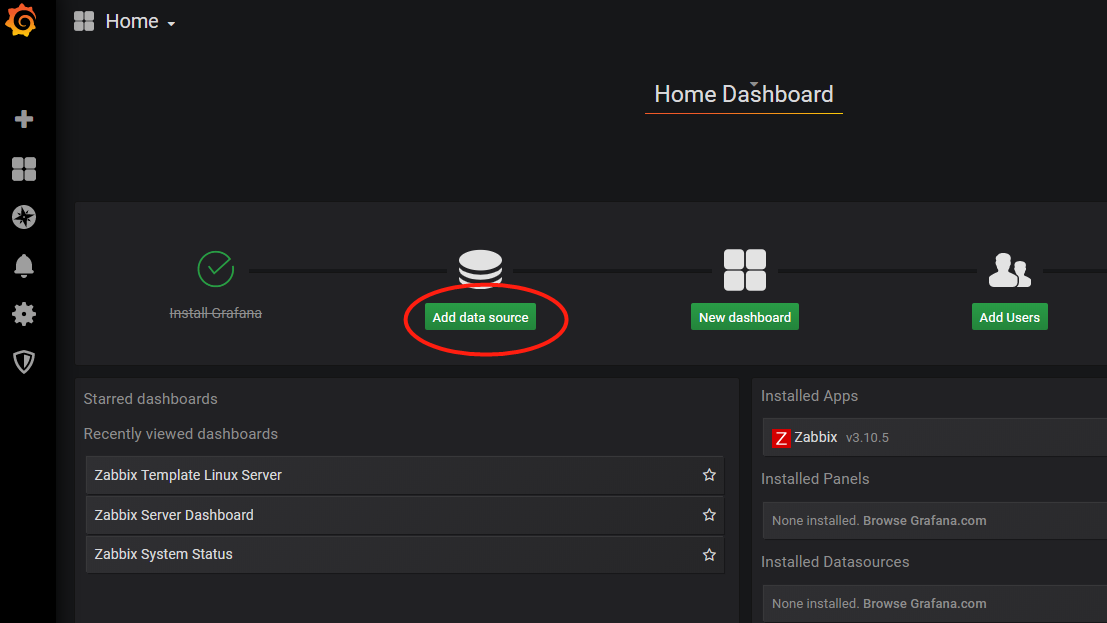
Task: Open Configuration gear icon in sidebar
Action: 24,314
